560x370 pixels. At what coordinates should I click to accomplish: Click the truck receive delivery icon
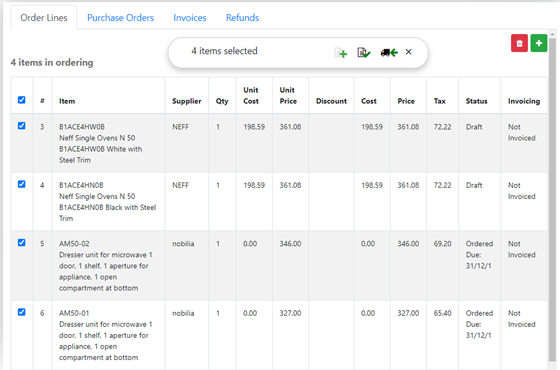(x=389, y=52)
